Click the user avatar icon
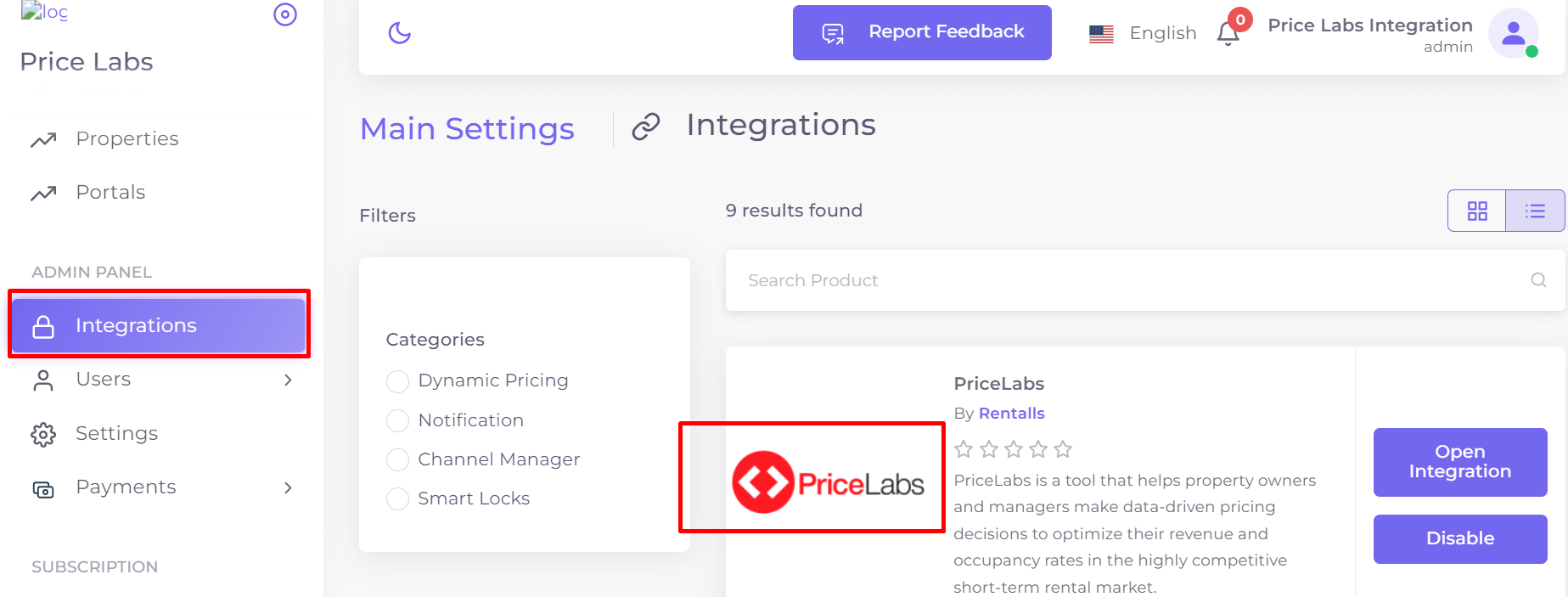Viewport: 1568px width, 597px height. [1514, 33]
